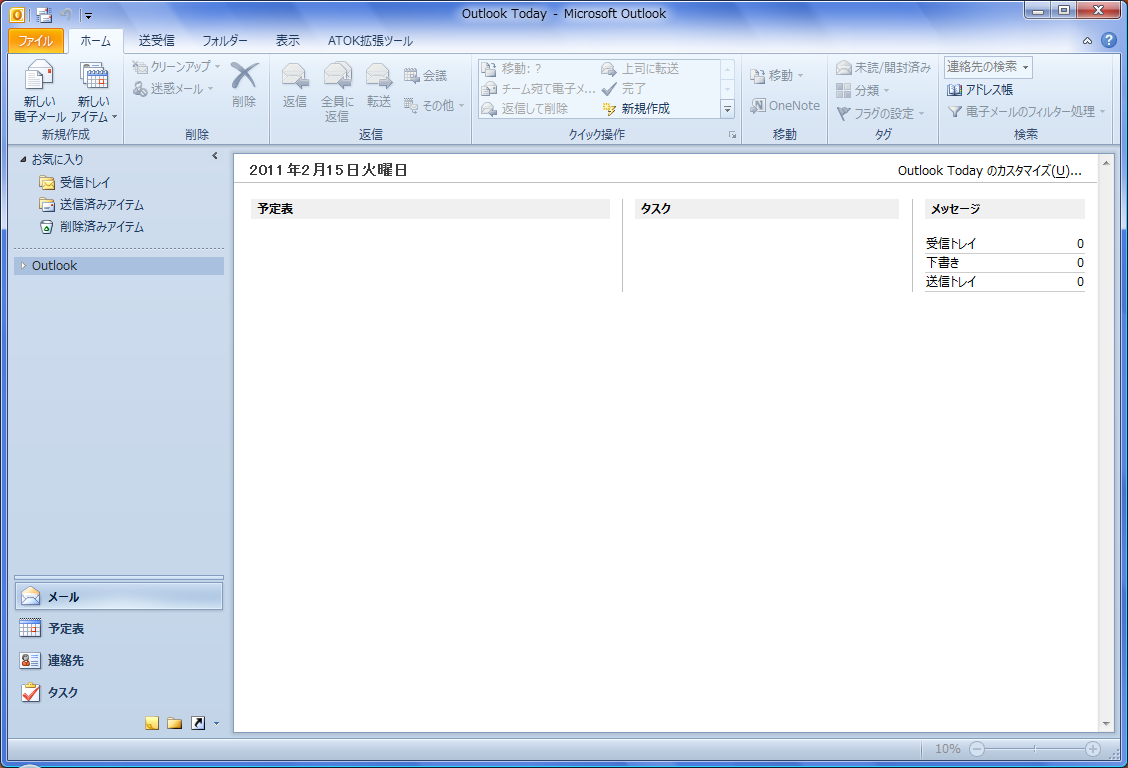Switch to the Send/Receive (送受信) tab
1128x768 pixels.
click(x=156, y=41)
